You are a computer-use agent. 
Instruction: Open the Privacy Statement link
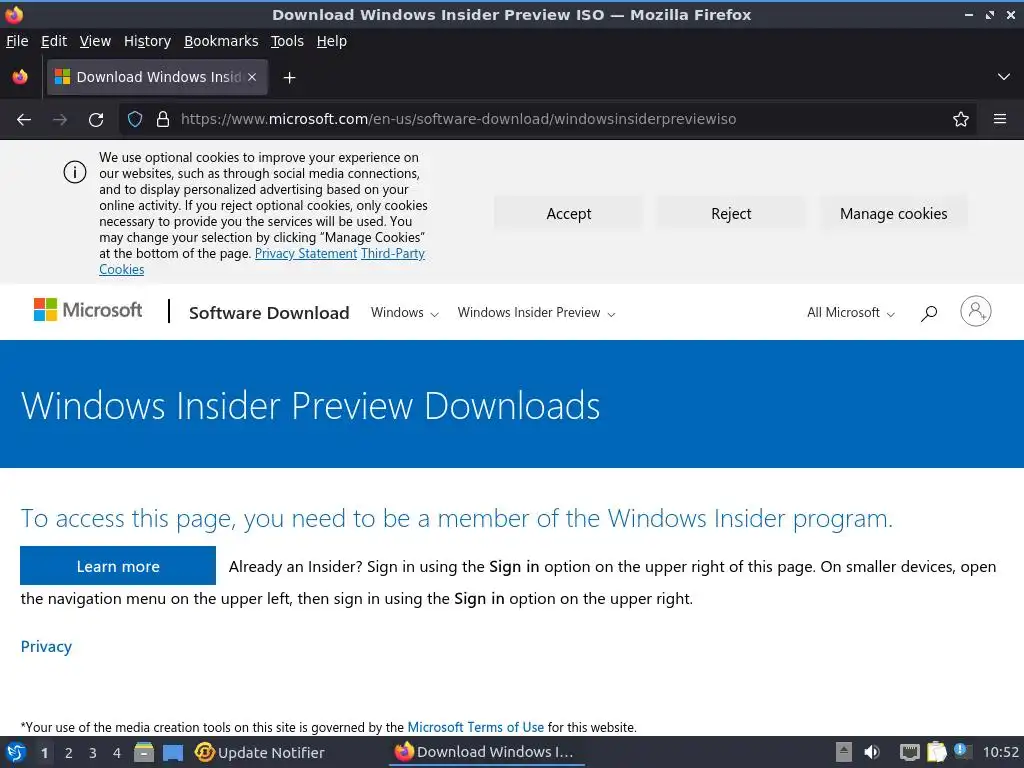click(306, 253)
